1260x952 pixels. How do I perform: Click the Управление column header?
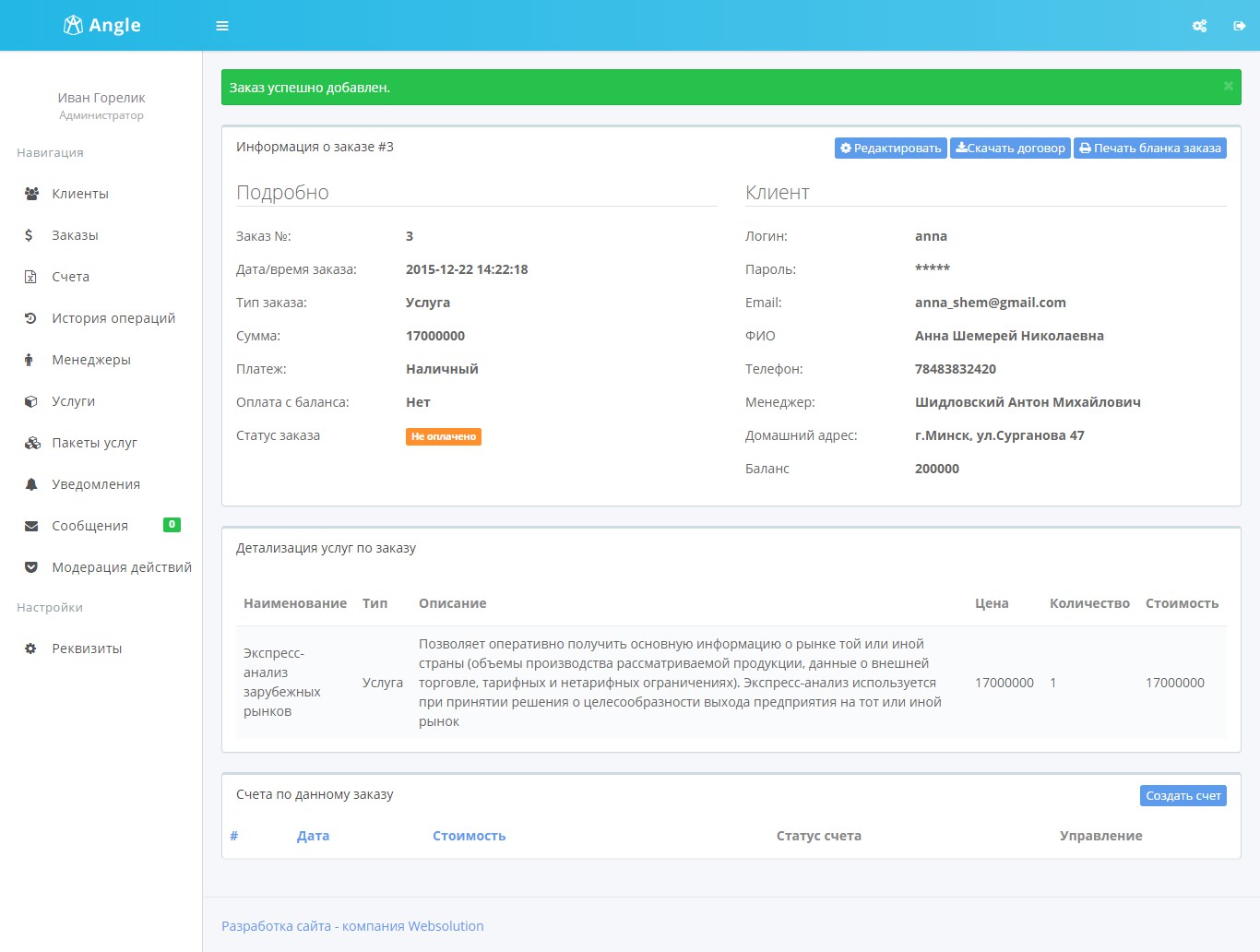coord(1101,836)
